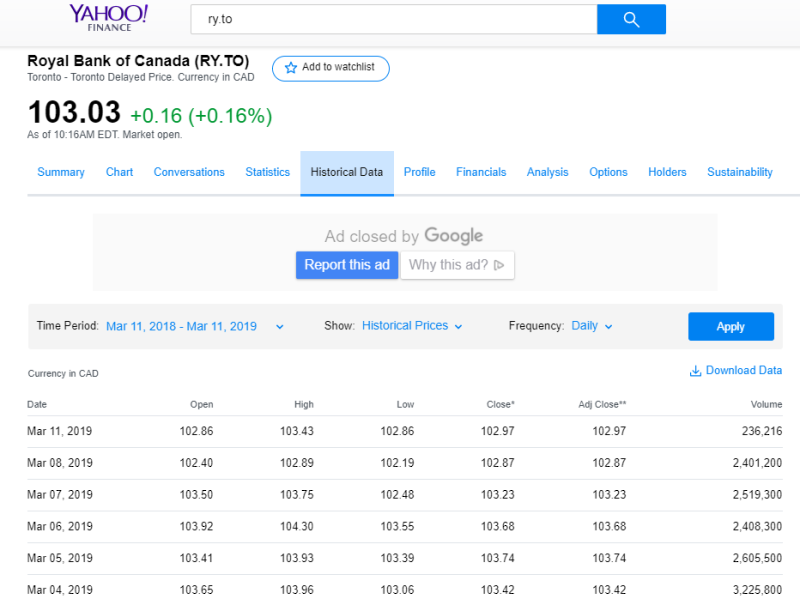The width and height of the screenshot is (800, 605).
Task: Click the play-triangle icon beside Why this ad
Action: point(499,265)
